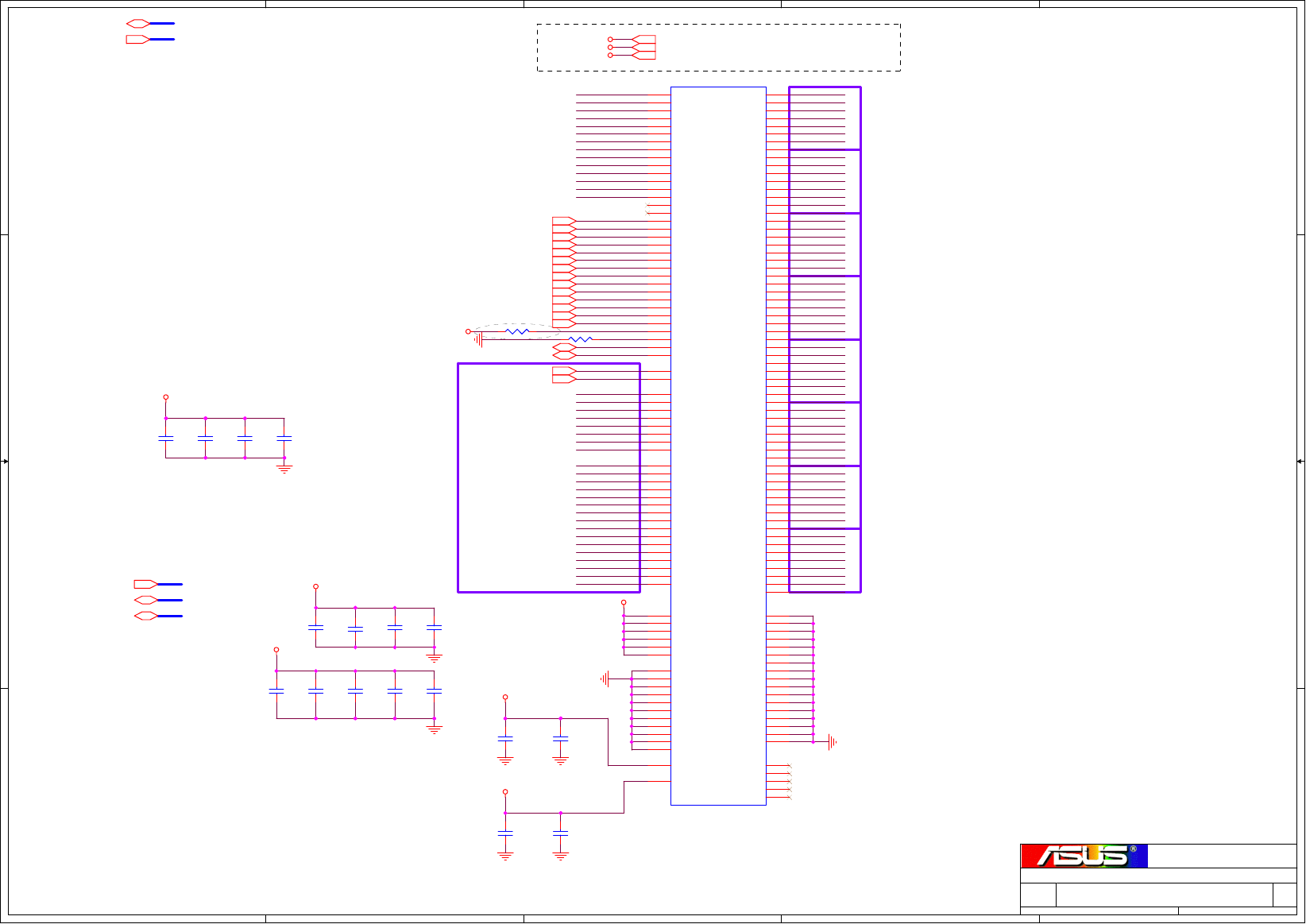1306x924 pixels.
Task: Click the power node of the lowest capacitor pair
Action: (505, 792)
